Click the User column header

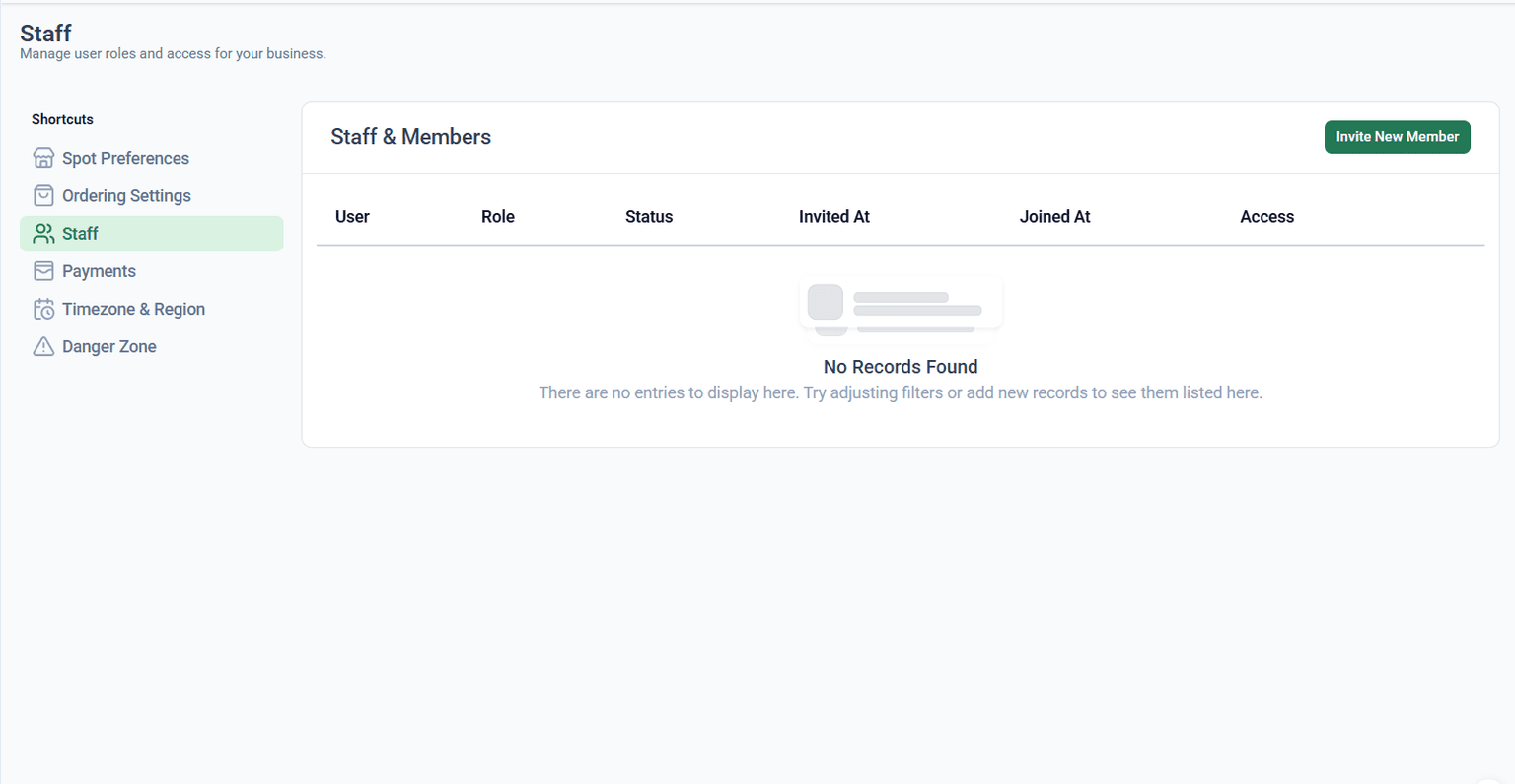pos(352,217)
